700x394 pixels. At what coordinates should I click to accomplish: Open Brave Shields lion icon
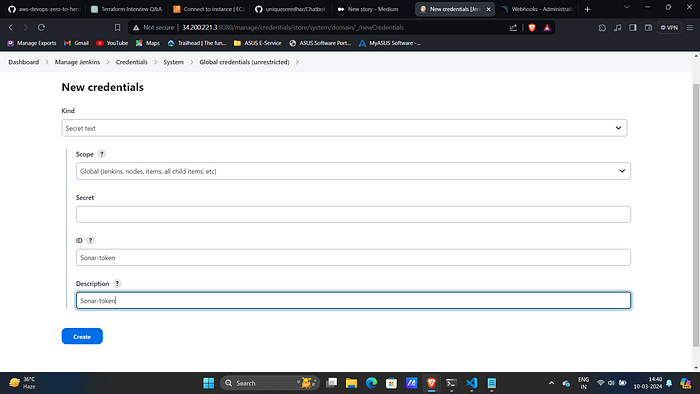tap(532, 28)
